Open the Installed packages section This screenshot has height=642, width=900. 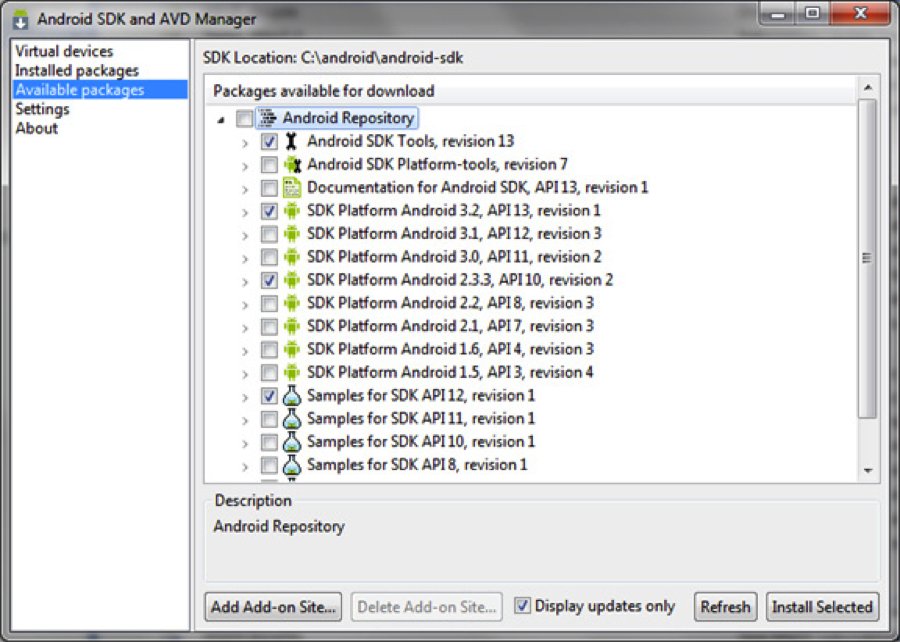click(77, 71)
